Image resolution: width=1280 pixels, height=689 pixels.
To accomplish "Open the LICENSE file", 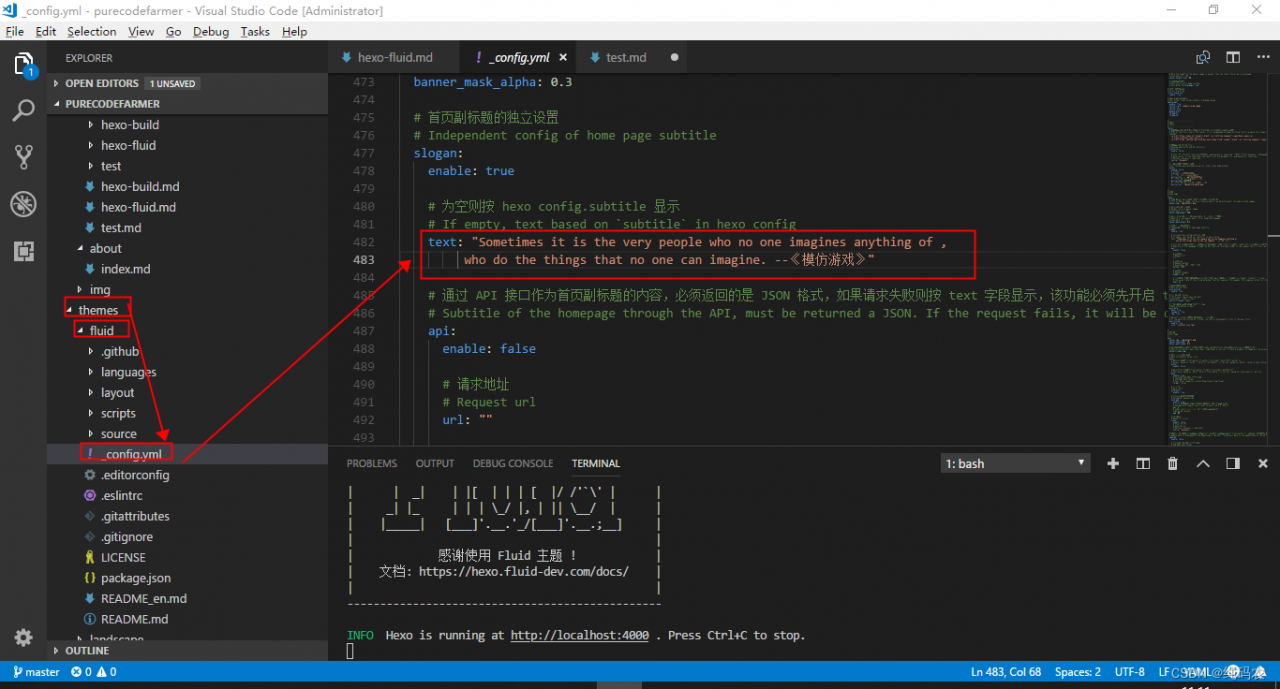I will 123,557.
